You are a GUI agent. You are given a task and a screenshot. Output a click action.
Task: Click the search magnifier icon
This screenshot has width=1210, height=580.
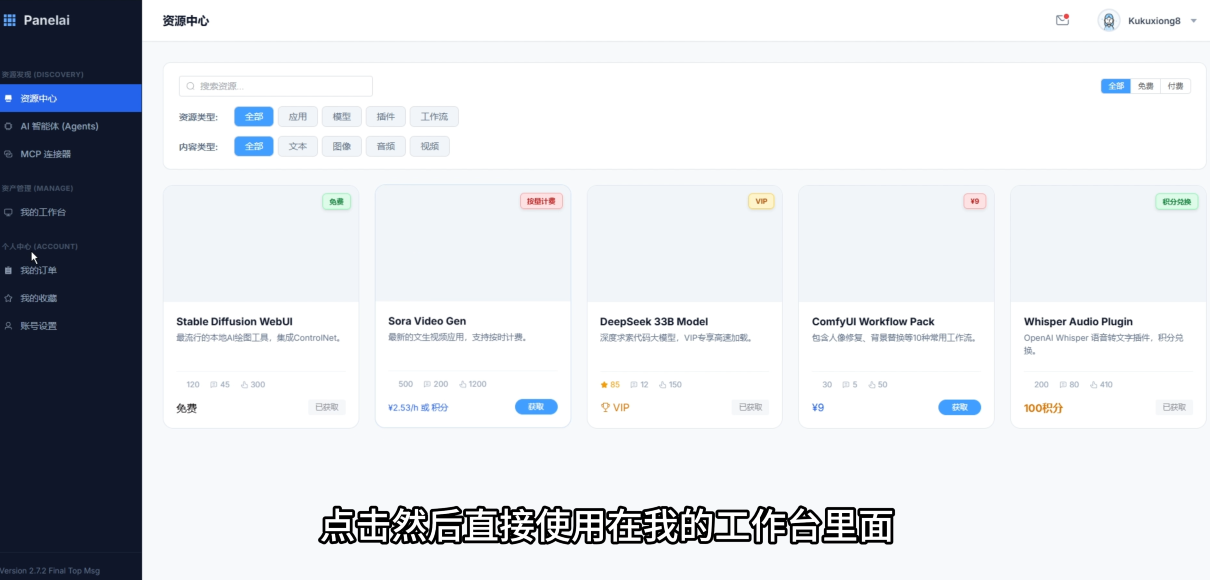pos(190,87)
